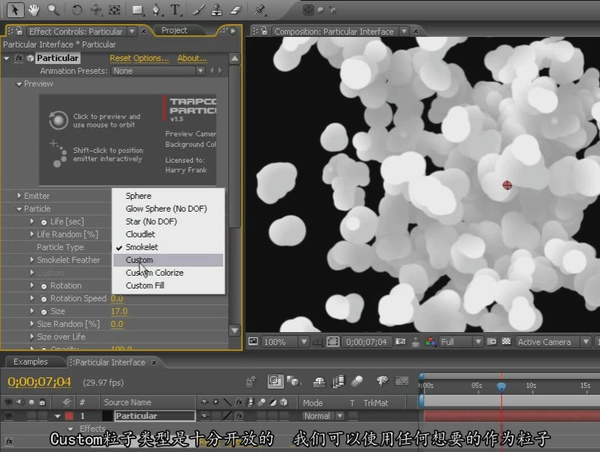Viewport: 600px width, 452px height.
Task: Toggle video visibility of Particular layer
Action: tap(8, 416)
